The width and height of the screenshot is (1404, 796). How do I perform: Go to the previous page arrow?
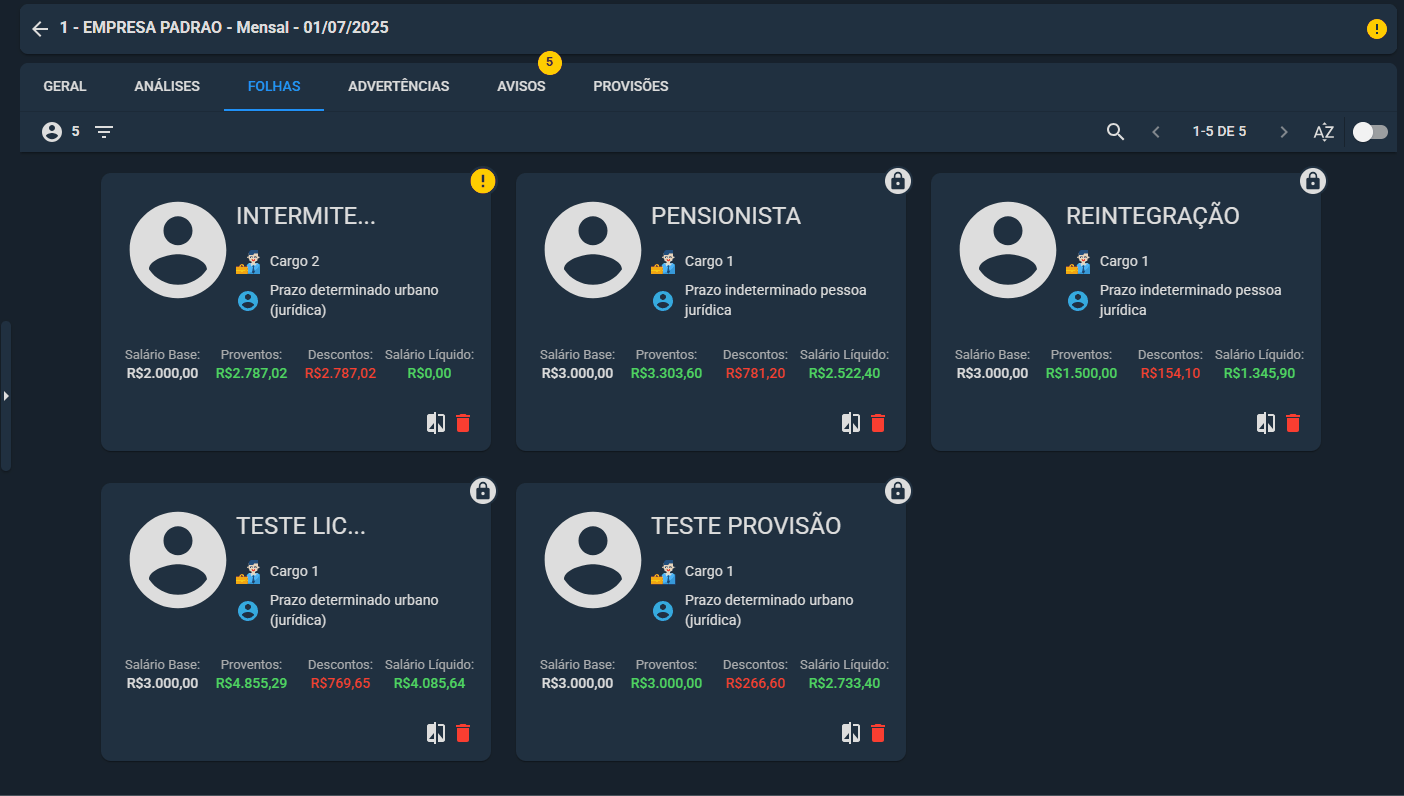[1156, 131]
